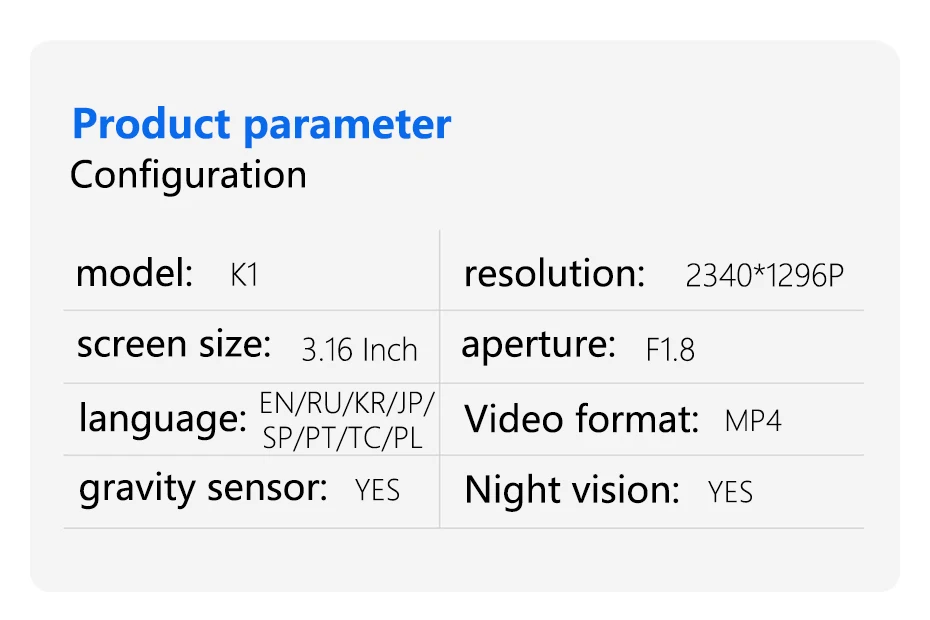Select the SP/PT/TC/PL language line
The width and height of the screenshot is (930, 620).
[x=343, y=437]
